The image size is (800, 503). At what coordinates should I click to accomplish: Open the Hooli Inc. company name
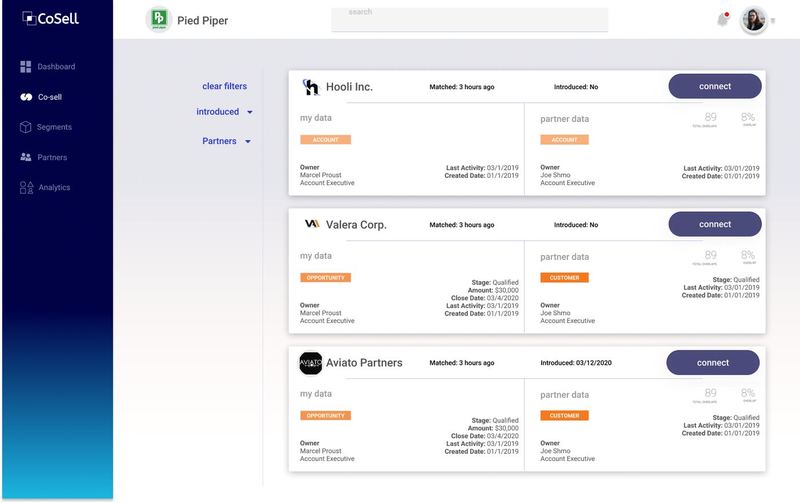point(349,87)
